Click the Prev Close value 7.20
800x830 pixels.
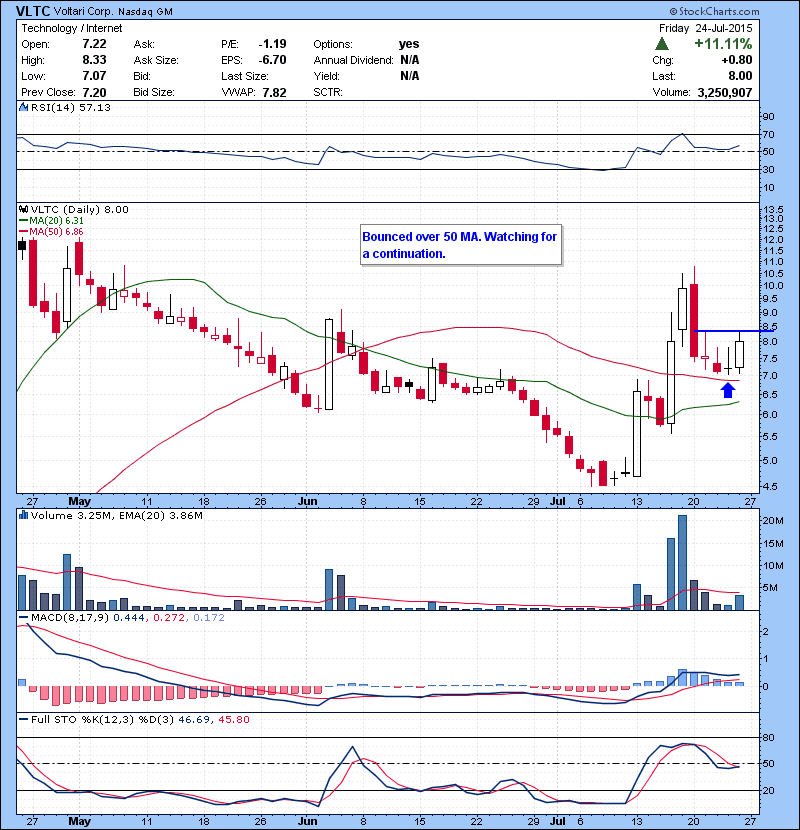point(94,93)
